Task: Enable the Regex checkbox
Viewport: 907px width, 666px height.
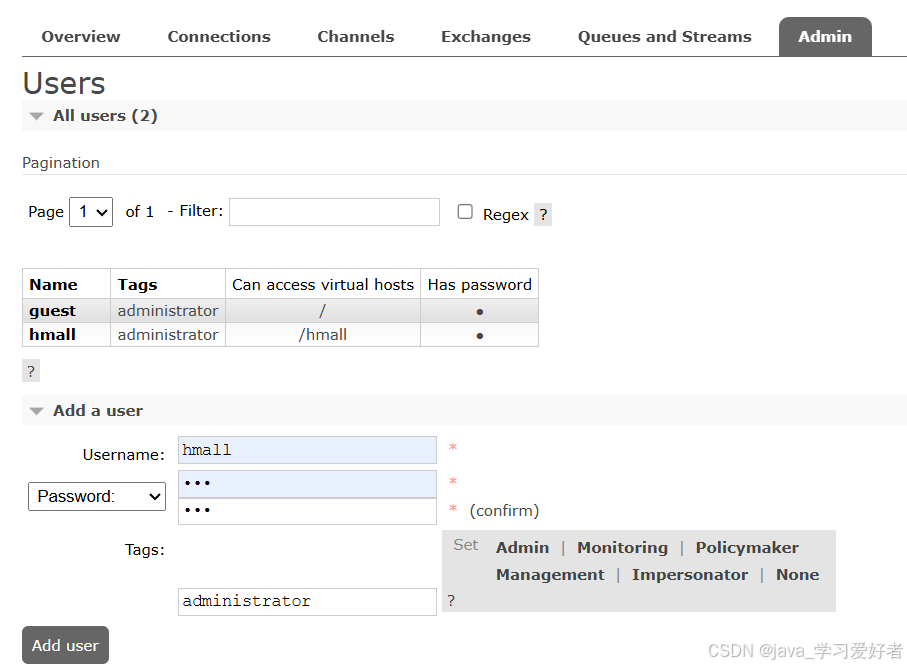Action: (465, 212)
